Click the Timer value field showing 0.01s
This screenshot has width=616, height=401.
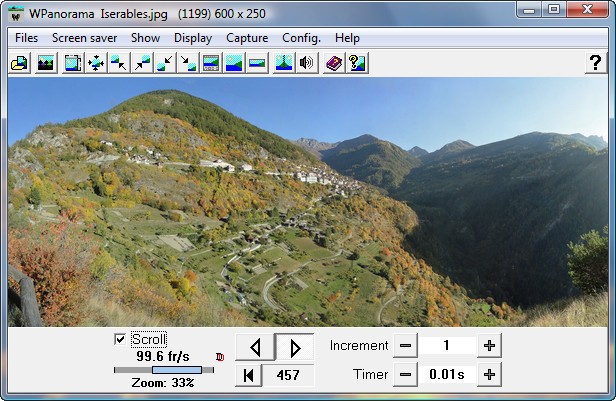point(447,375)
